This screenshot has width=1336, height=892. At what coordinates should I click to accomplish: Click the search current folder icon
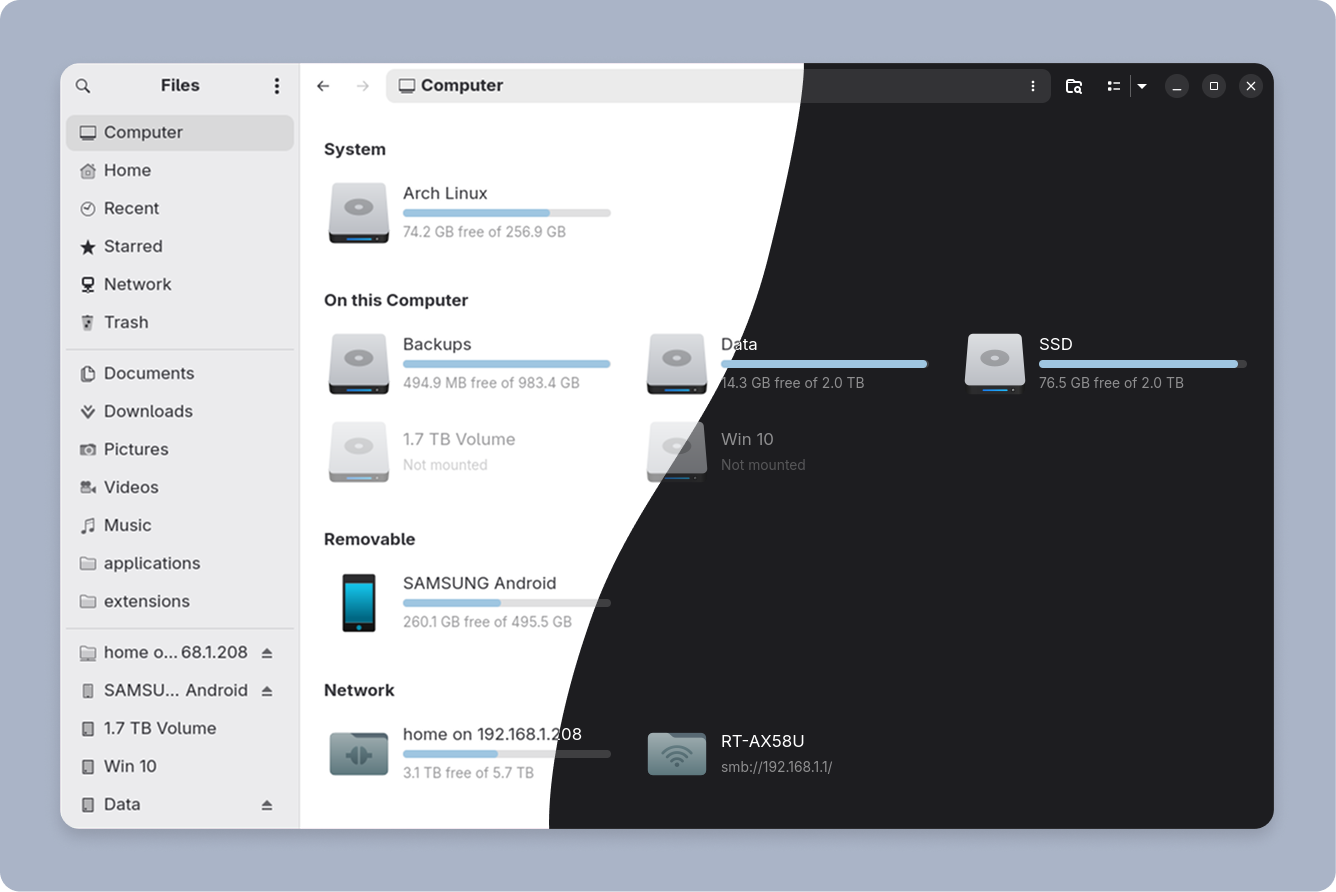tap(1074, 86)
